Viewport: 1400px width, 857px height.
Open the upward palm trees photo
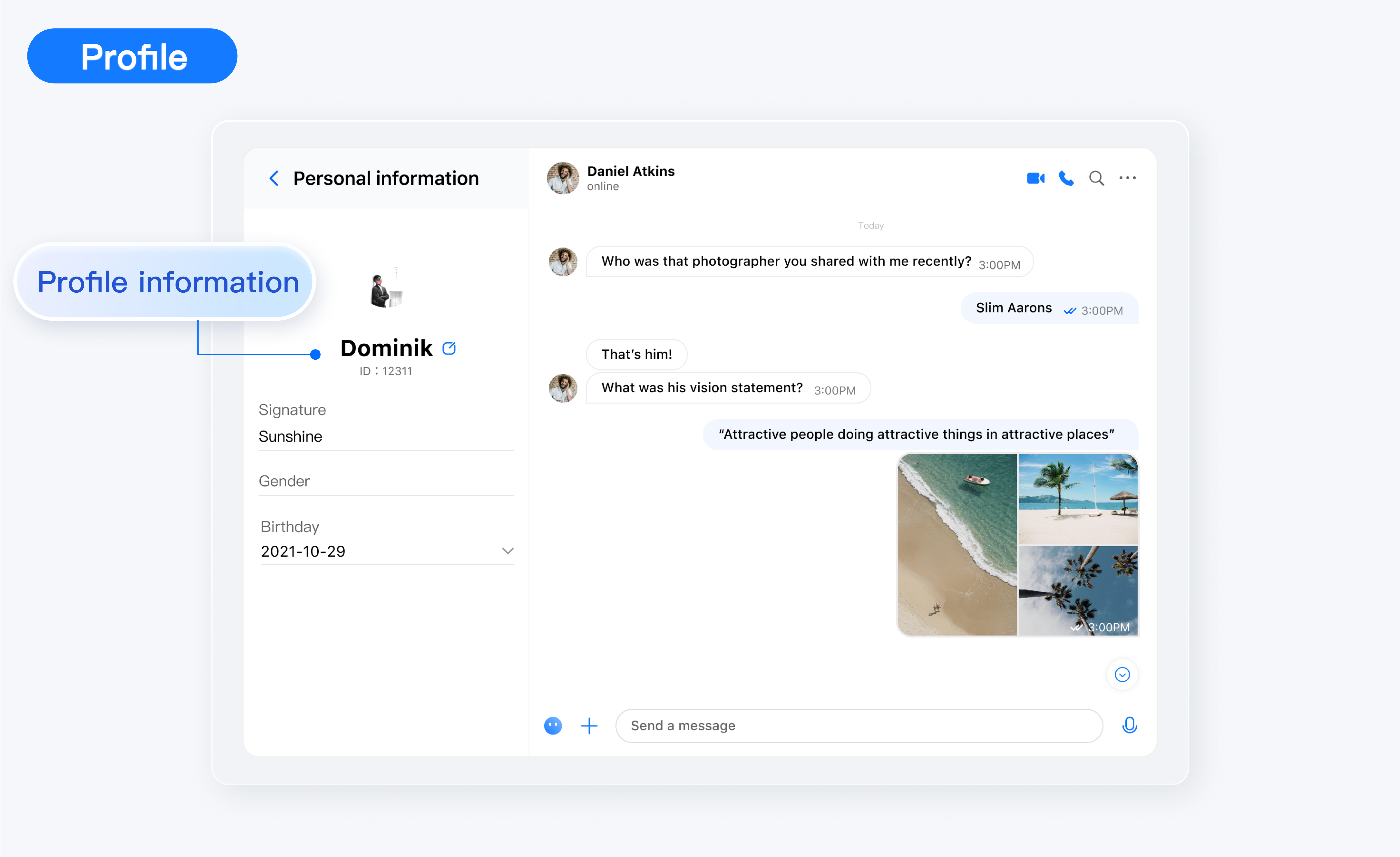click(1078, 591)
